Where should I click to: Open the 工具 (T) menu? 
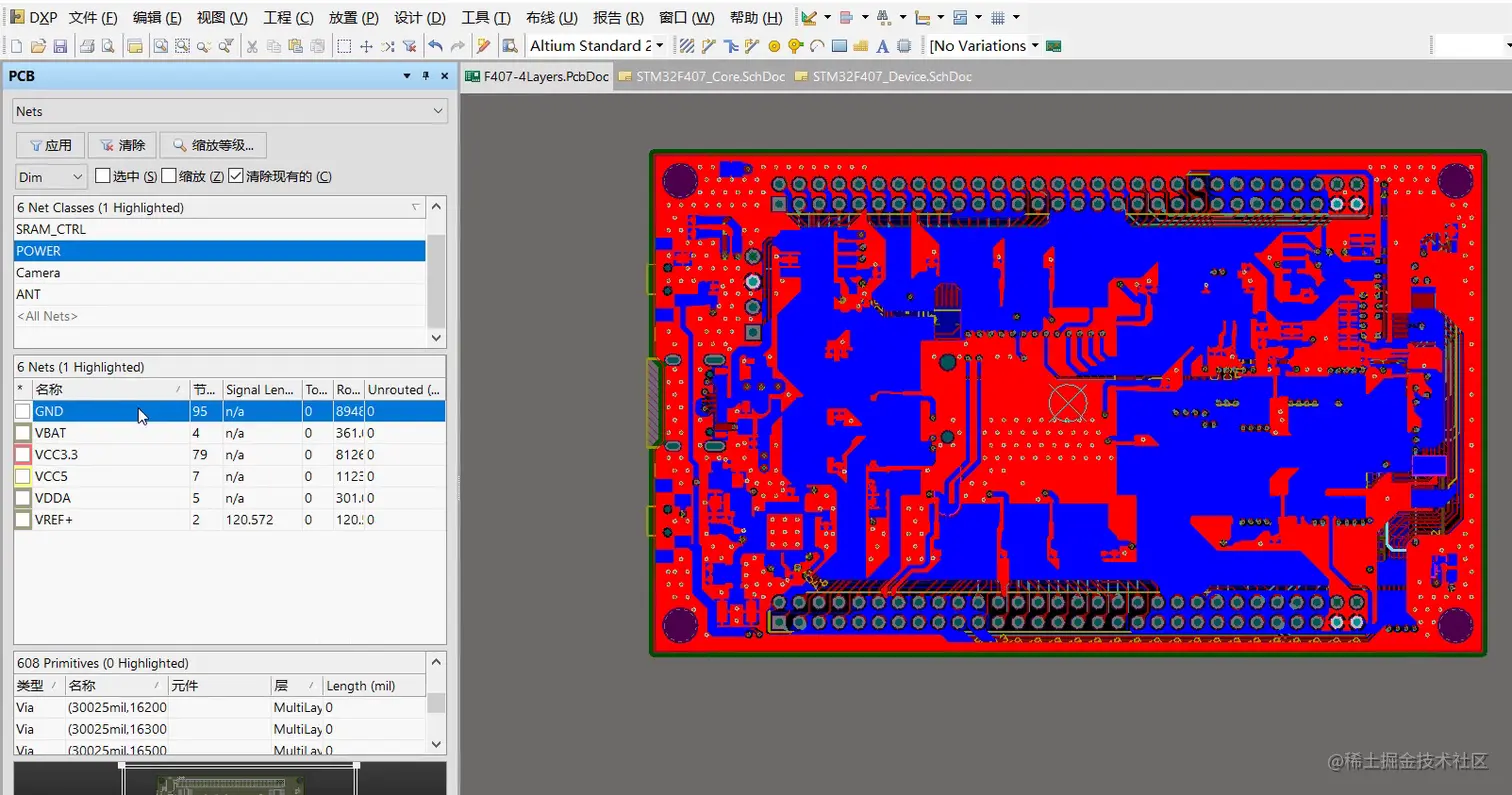486,18
